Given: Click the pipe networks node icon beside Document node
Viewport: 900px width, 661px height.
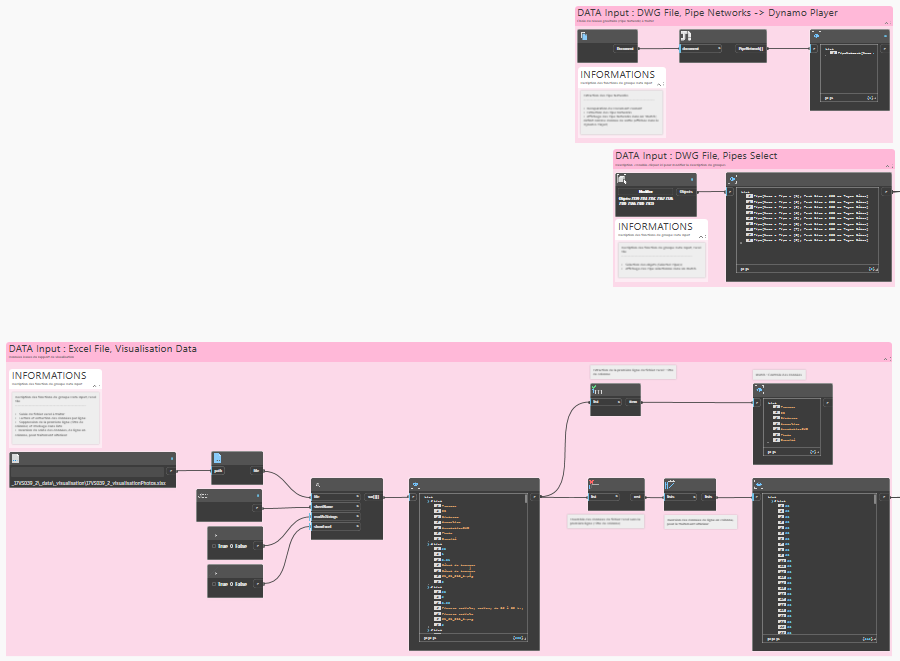Looking at the screenshot, I should coord(686,36).
